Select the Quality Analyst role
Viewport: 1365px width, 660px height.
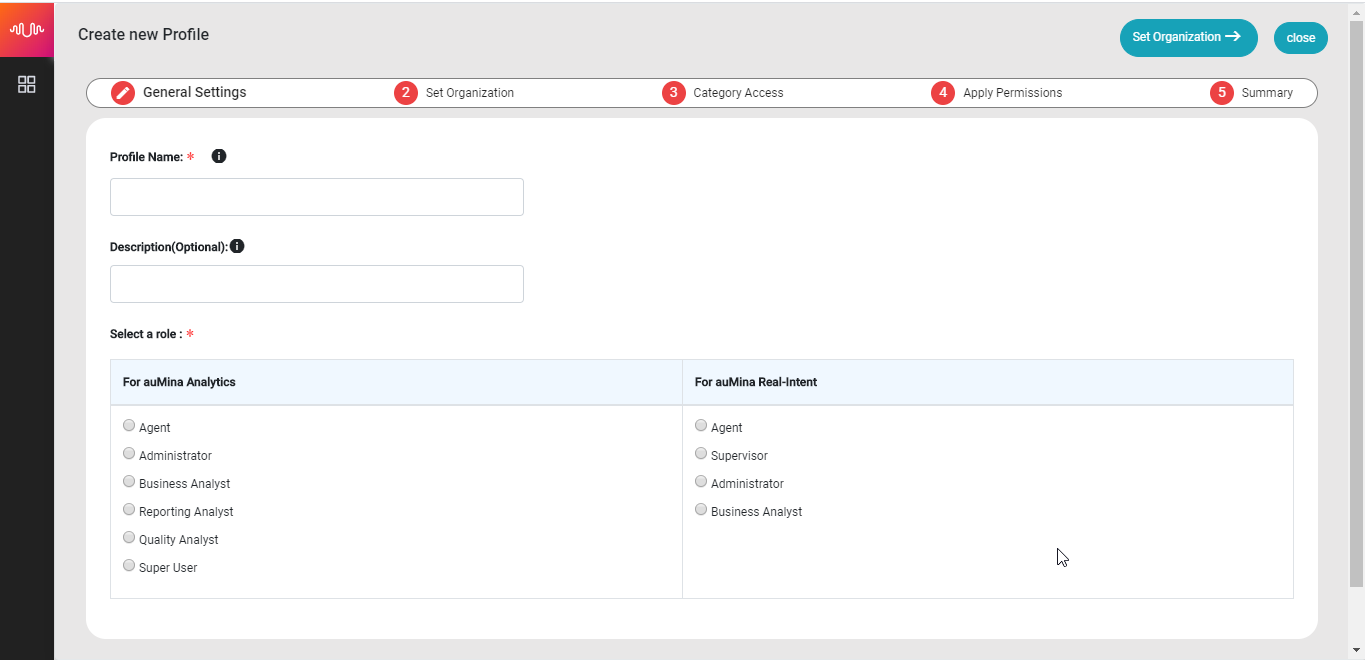pyautogui.click(x=129, y=537)
